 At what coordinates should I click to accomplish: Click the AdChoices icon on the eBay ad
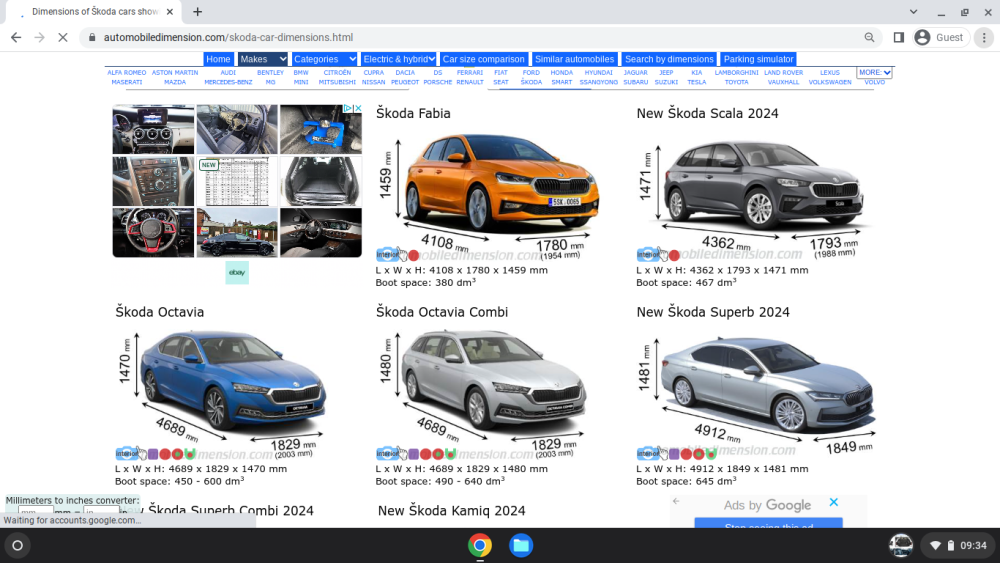(x=348, y=108)
